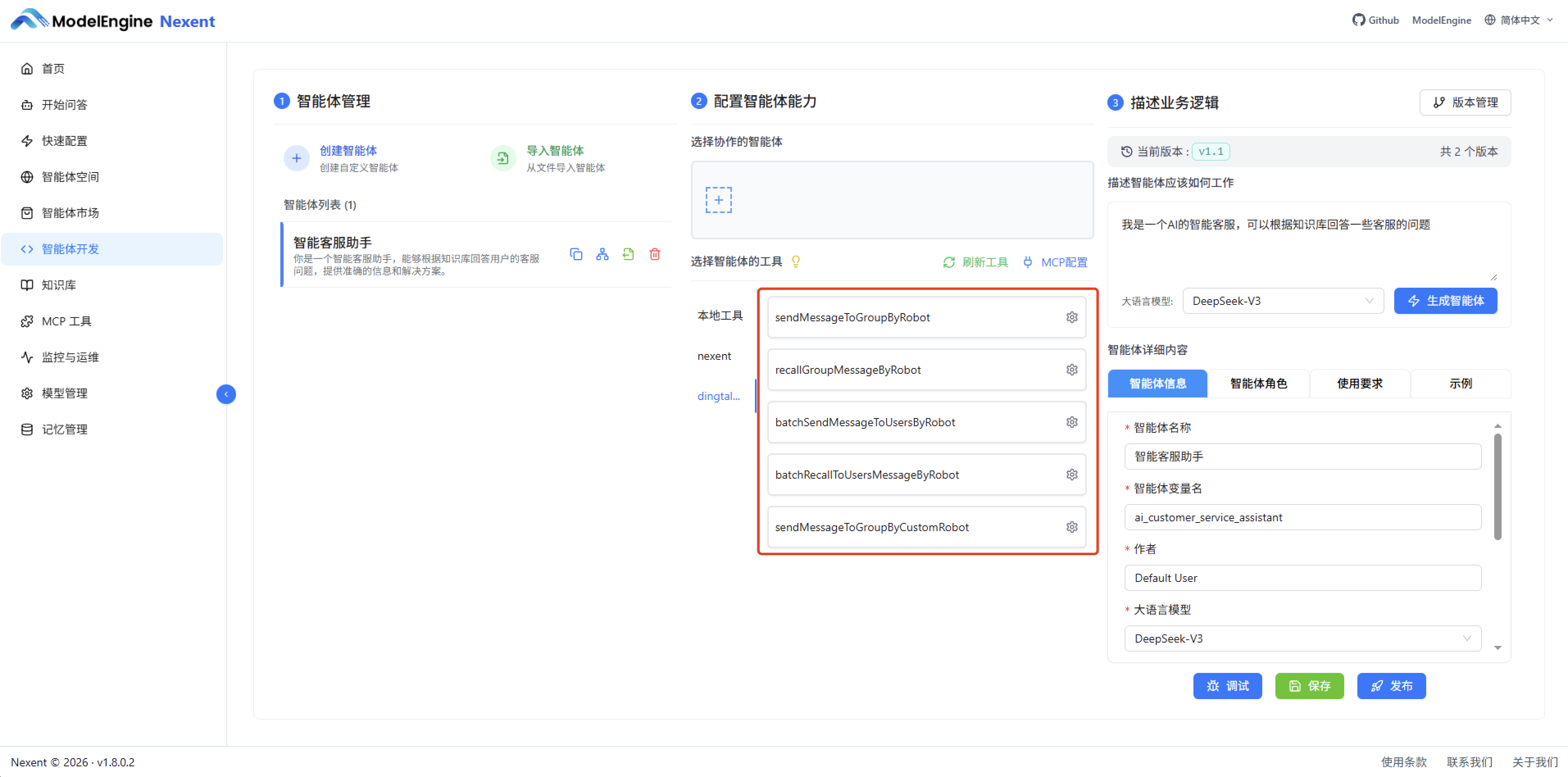The width and height of the screenshot is (1568, 777).
Task: Open the agent relationship diagram icon
Action: click(602, 254)
